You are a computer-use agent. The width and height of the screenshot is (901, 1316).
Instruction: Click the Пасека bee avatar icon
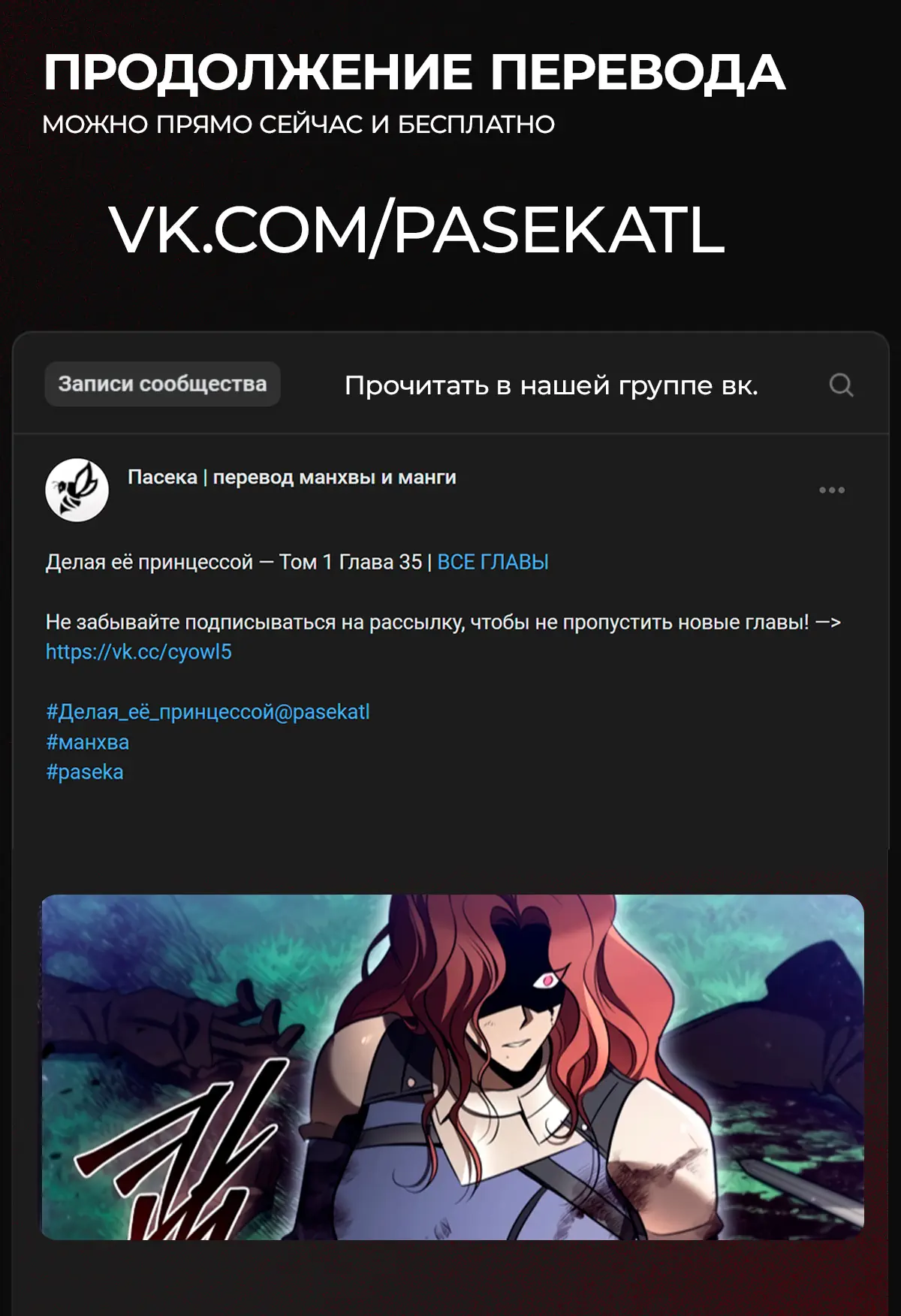click(77, 490)
